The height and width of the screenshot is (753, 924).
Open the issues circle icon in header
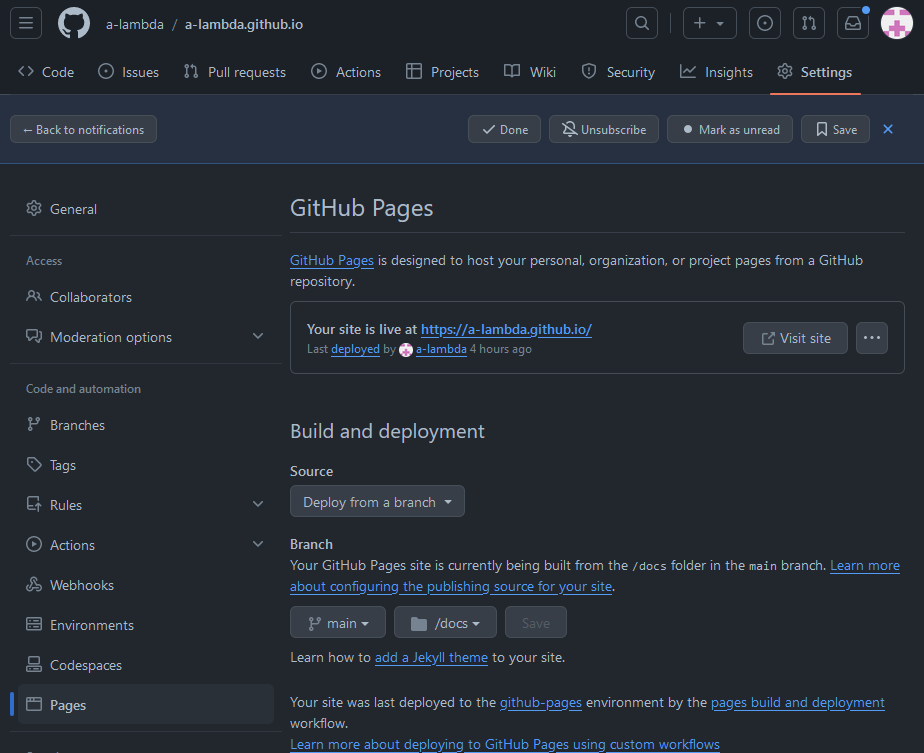click(x=765, y=23)
